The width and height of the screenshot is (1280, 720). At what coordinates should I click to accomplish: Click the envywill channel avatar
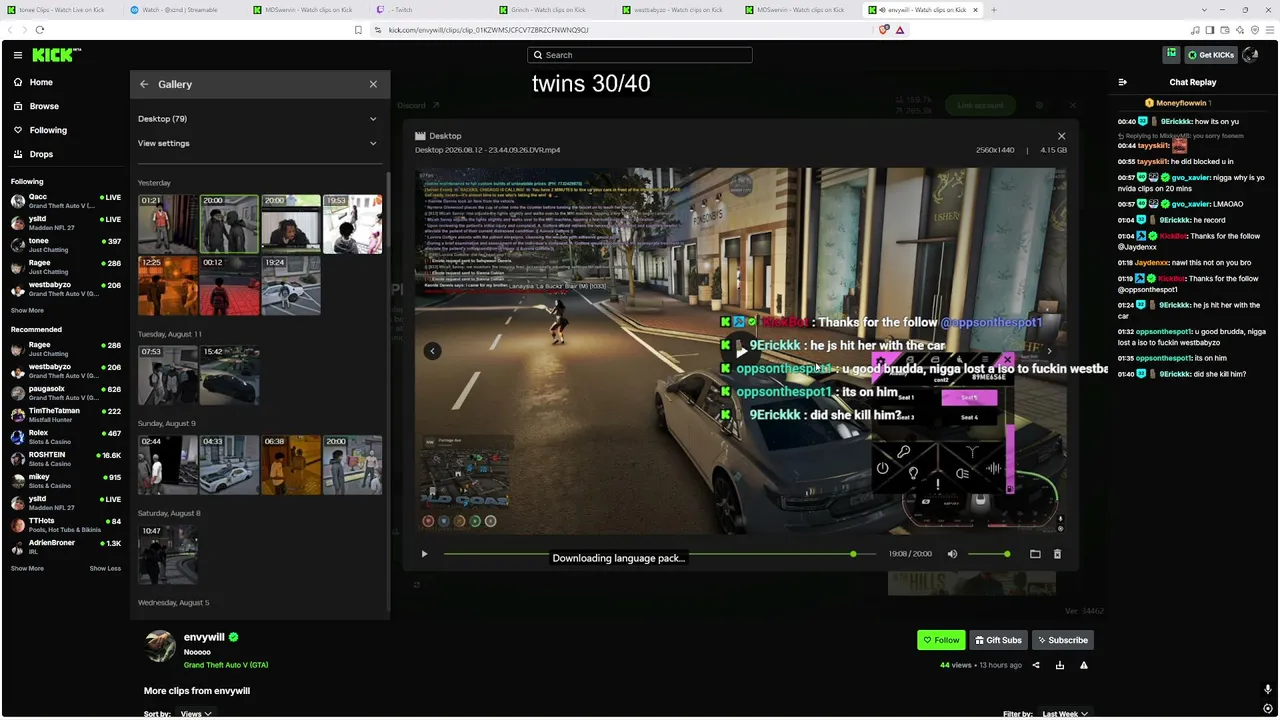(160, 647)
